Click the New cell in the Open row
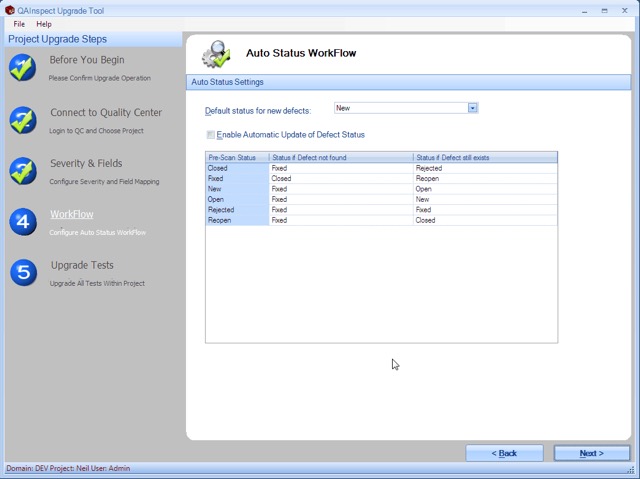 coord(485,199)
